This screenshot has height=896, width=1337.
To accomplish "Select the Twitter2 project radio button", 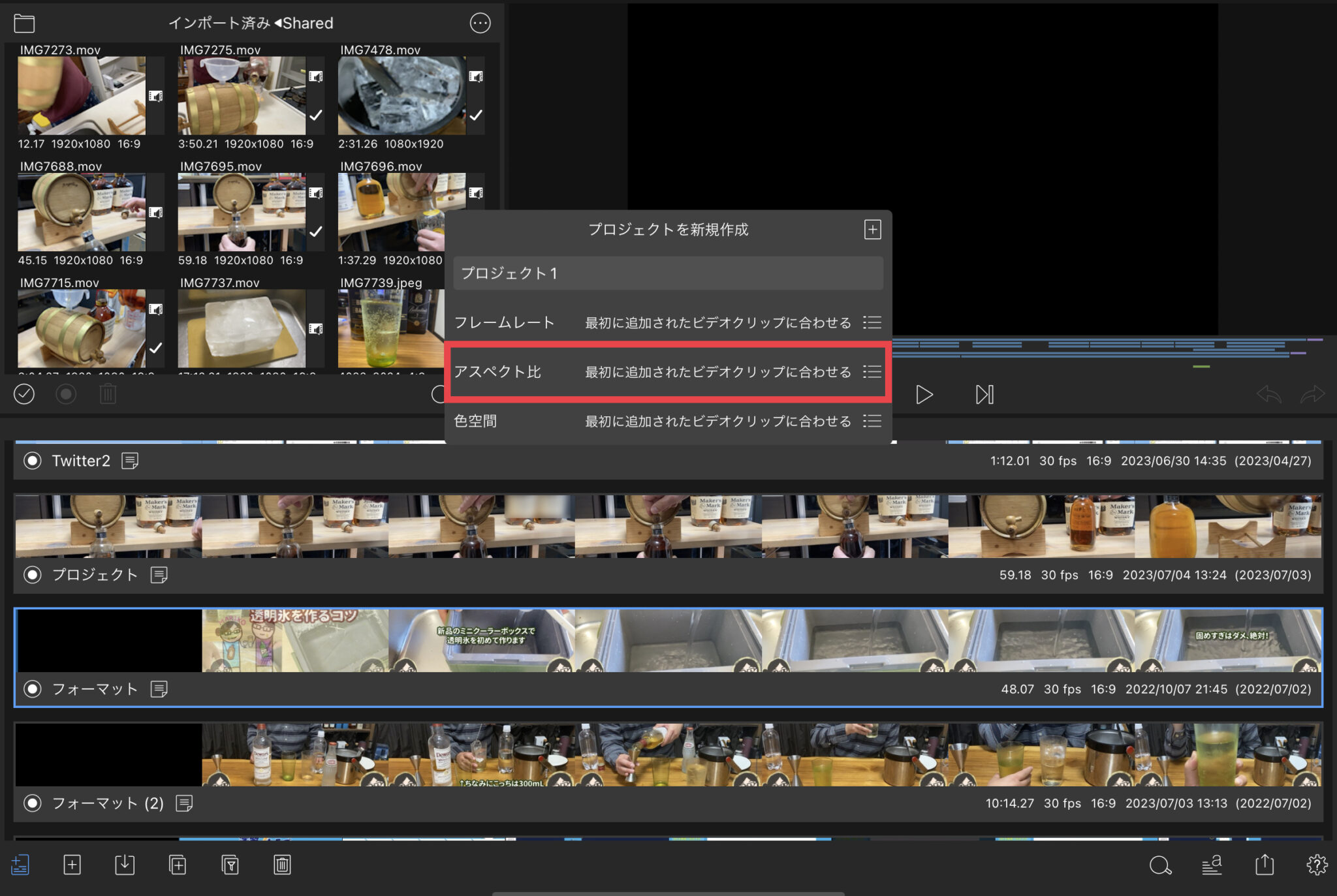I will point(31,460).
